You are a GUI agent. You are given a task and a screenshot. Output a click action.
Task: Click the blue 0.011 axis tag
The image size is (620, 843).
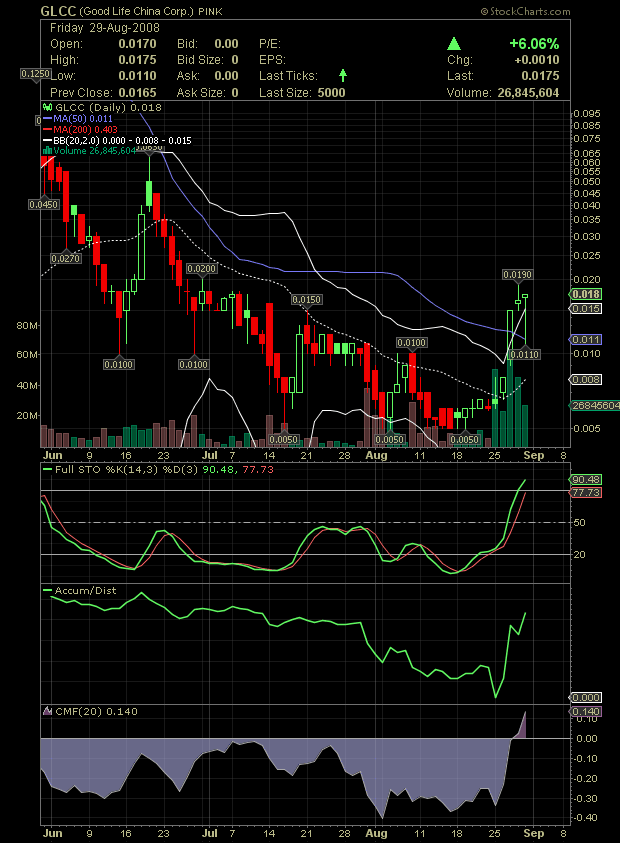pos(586,339)
